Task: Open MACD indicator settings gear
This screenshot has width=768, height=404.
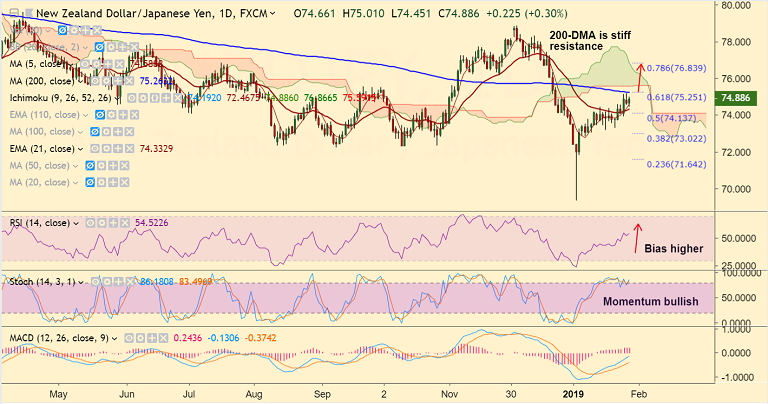Action: (141, 338)
